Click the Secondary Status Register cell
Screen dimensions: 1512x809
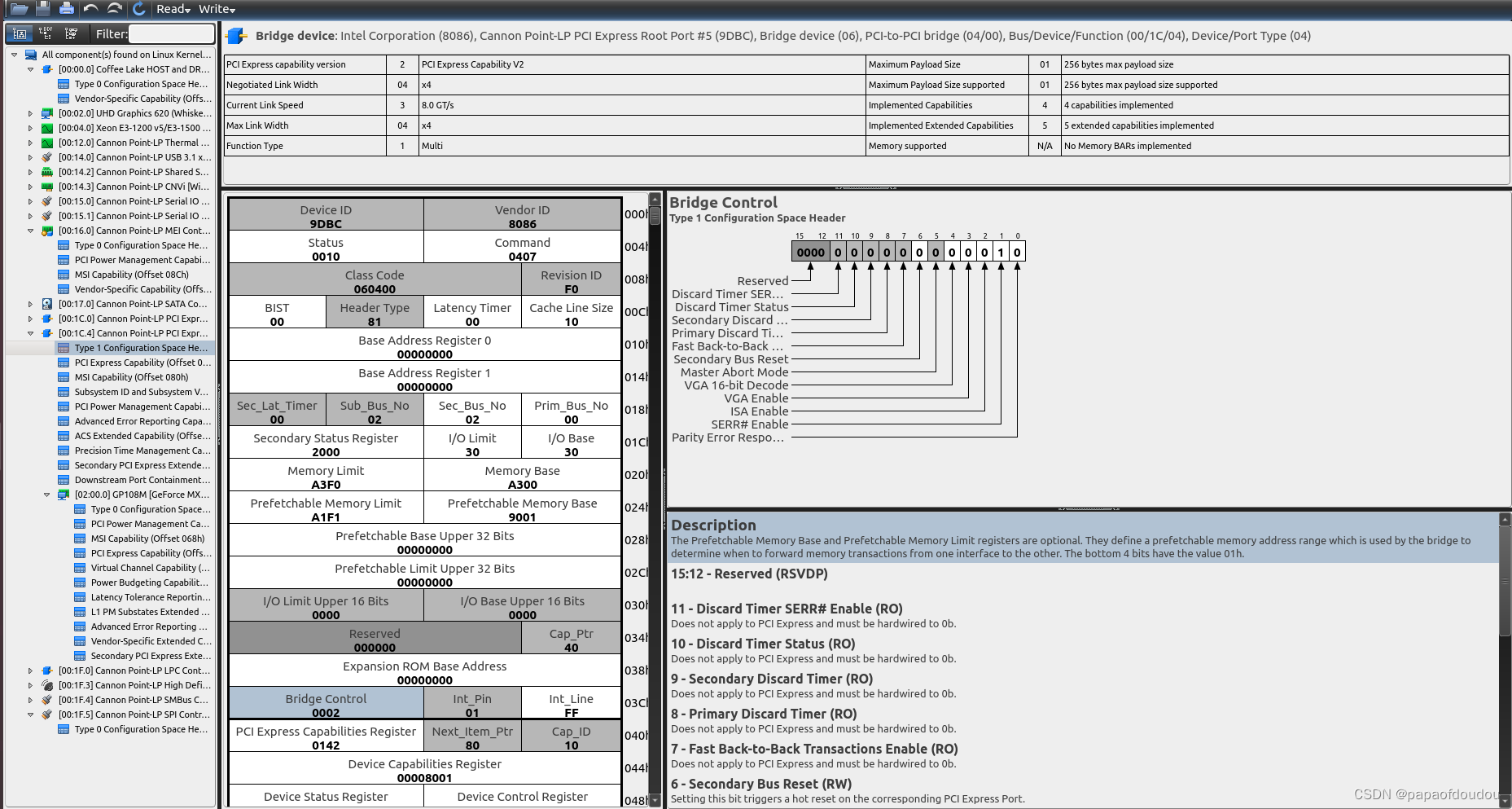(x=326, y=442)
